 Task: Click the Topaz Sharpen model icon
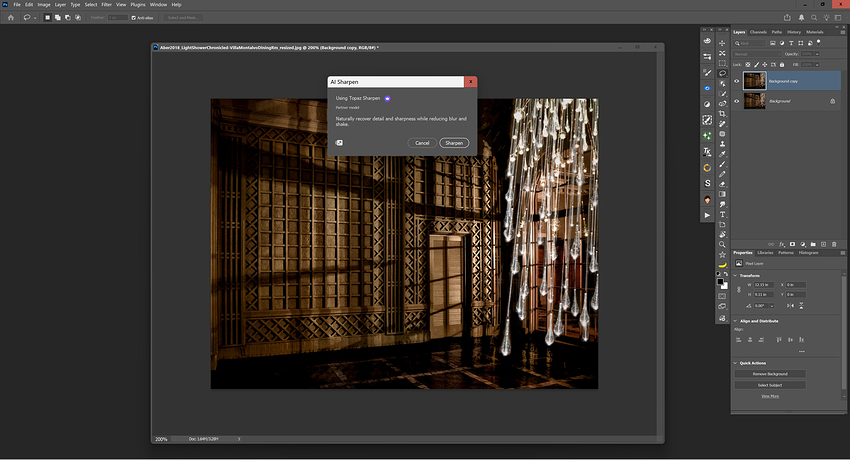pos(387,98)
